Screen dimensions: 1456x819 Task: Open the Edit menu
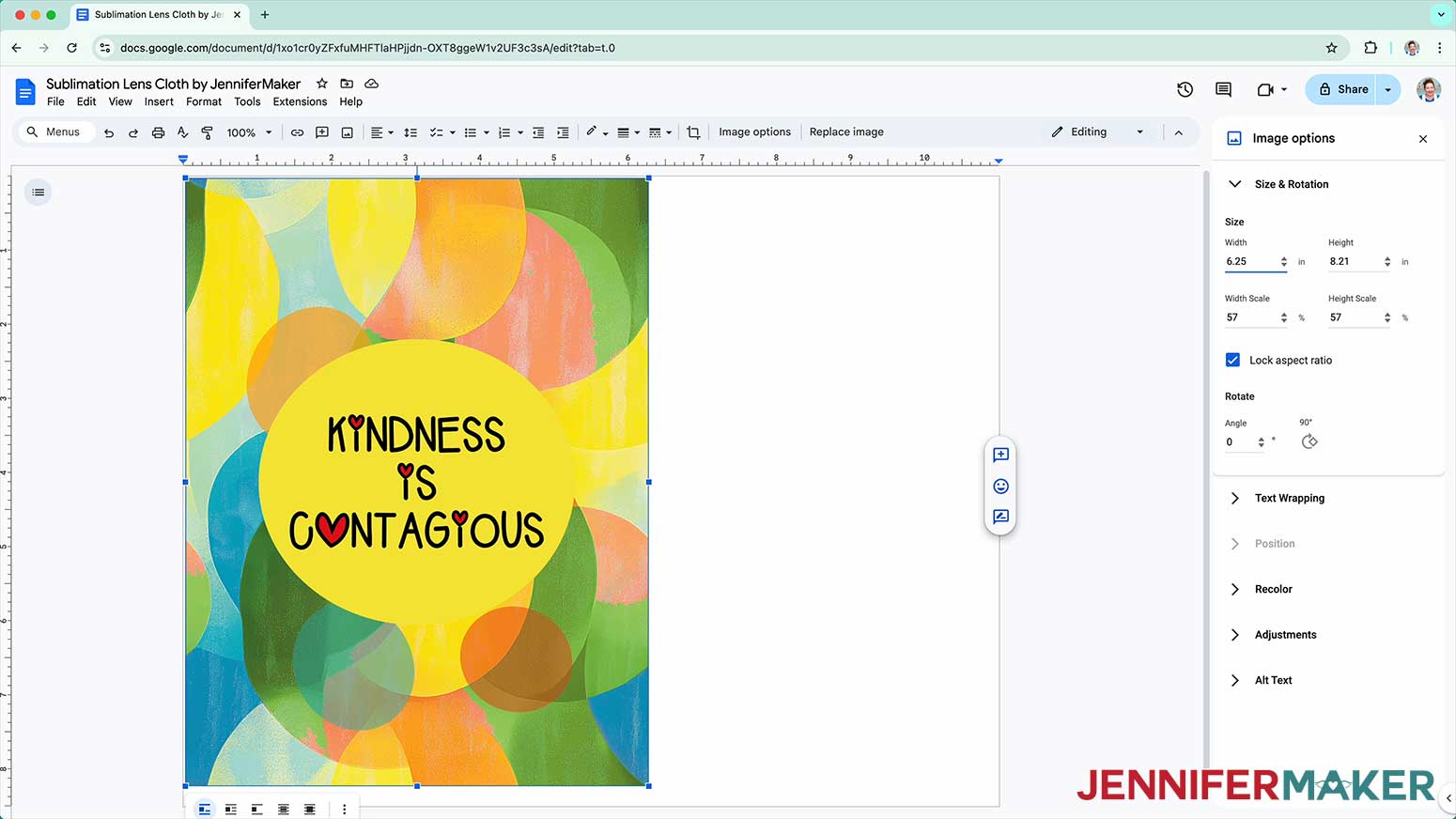tap(86, 101)
